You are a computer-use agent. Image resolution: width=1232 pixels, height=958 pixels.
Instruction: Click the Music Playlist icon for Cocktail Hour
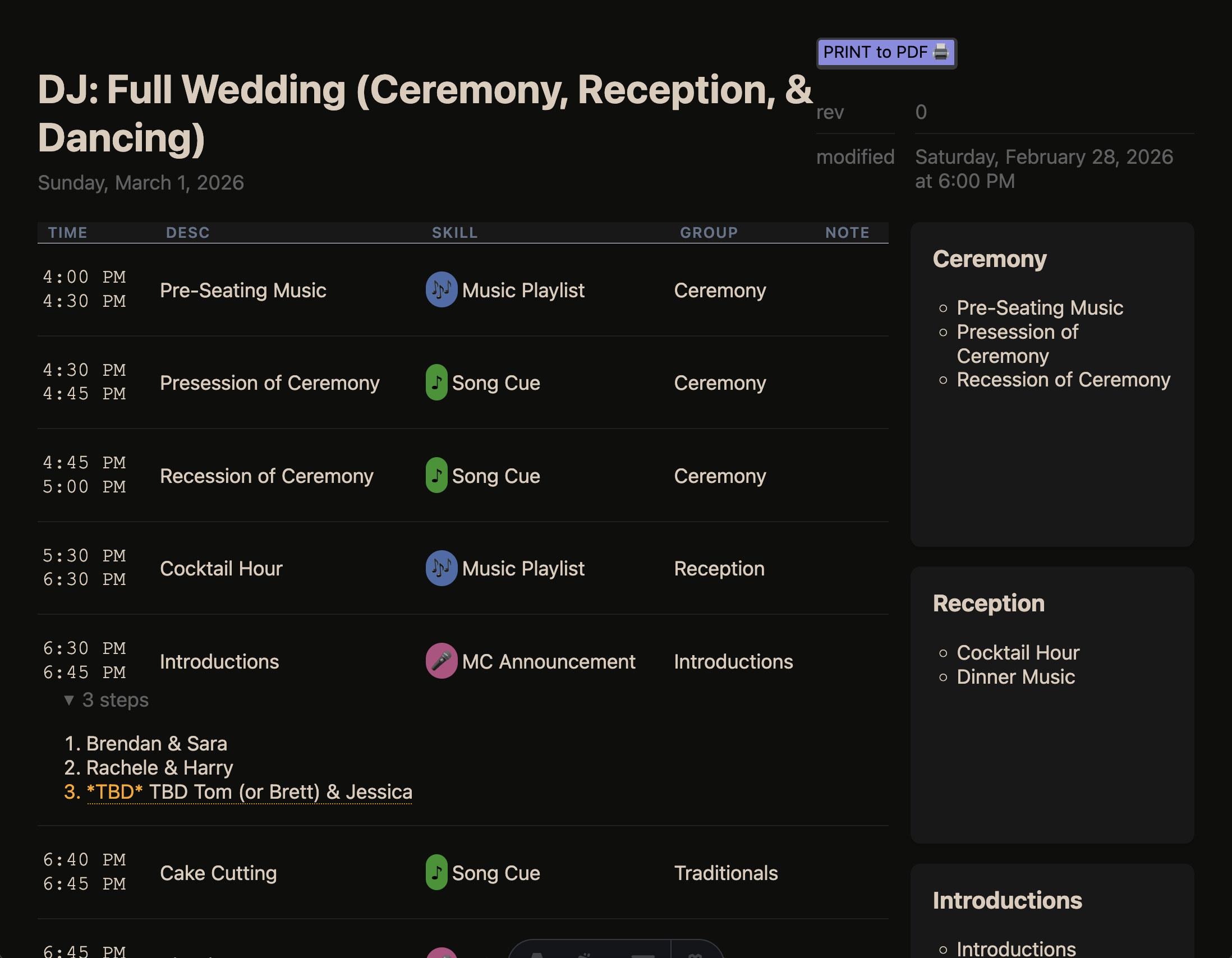[441, 568]
